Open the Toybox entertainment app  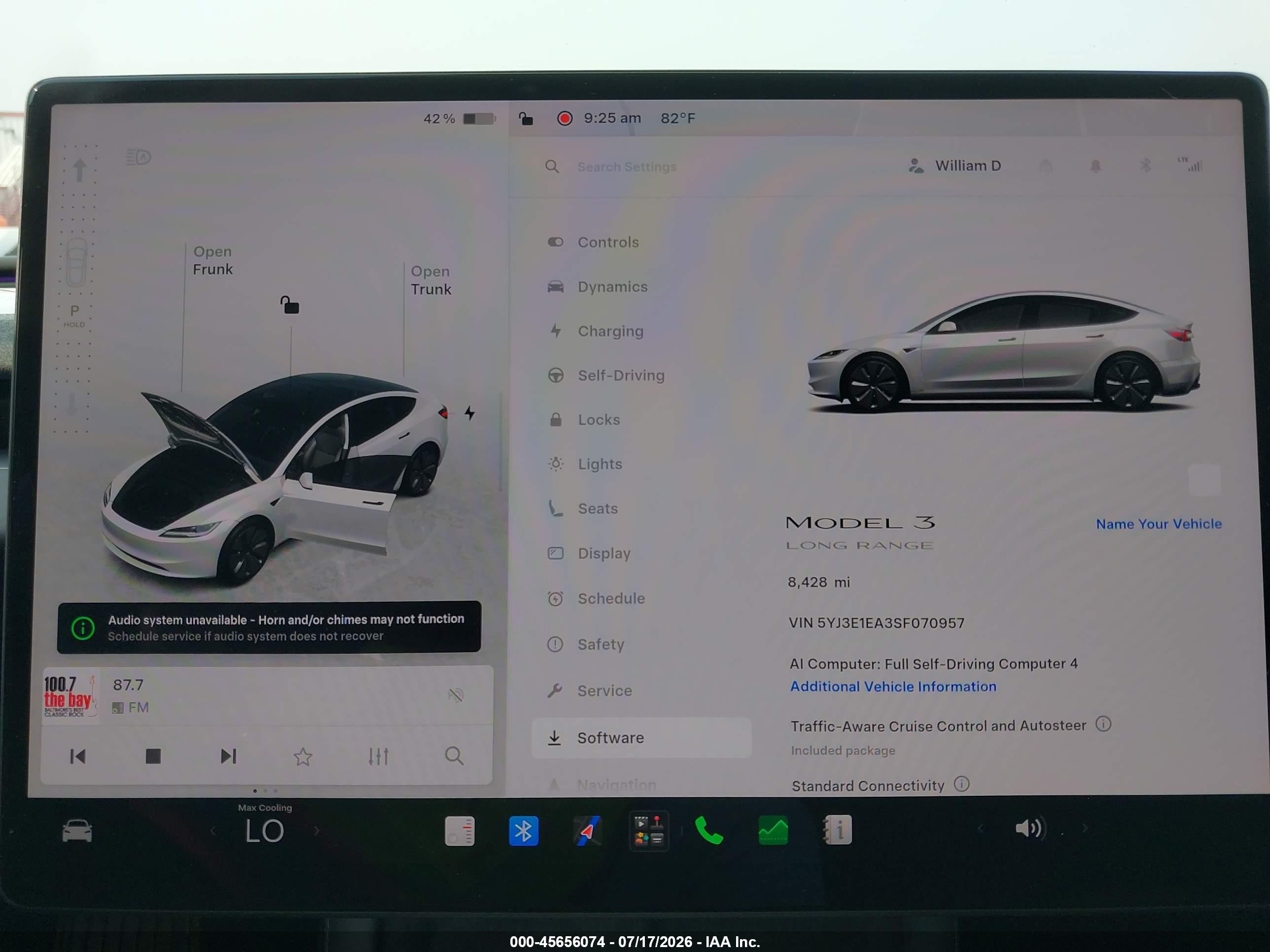(649, 831)
